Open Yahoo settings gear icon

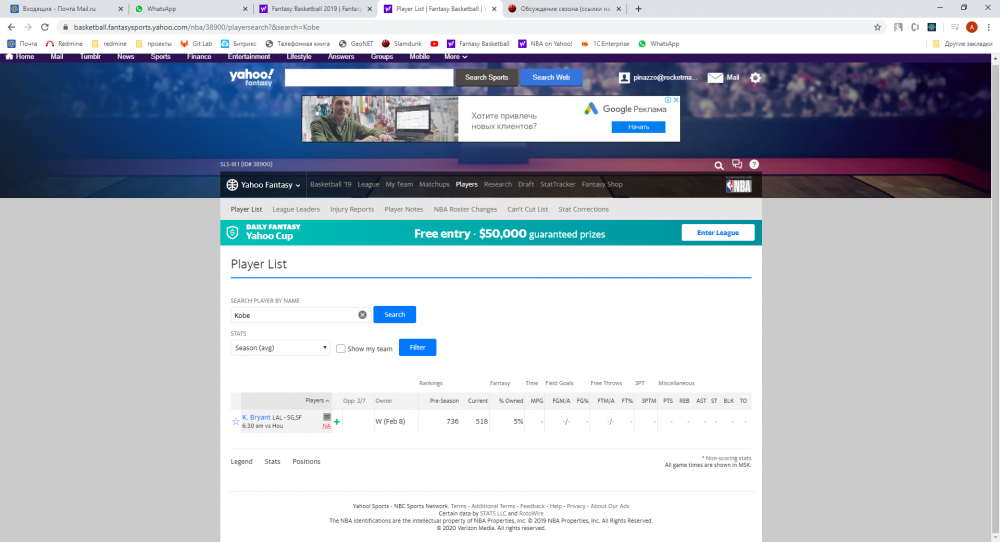tap(755, 78)
